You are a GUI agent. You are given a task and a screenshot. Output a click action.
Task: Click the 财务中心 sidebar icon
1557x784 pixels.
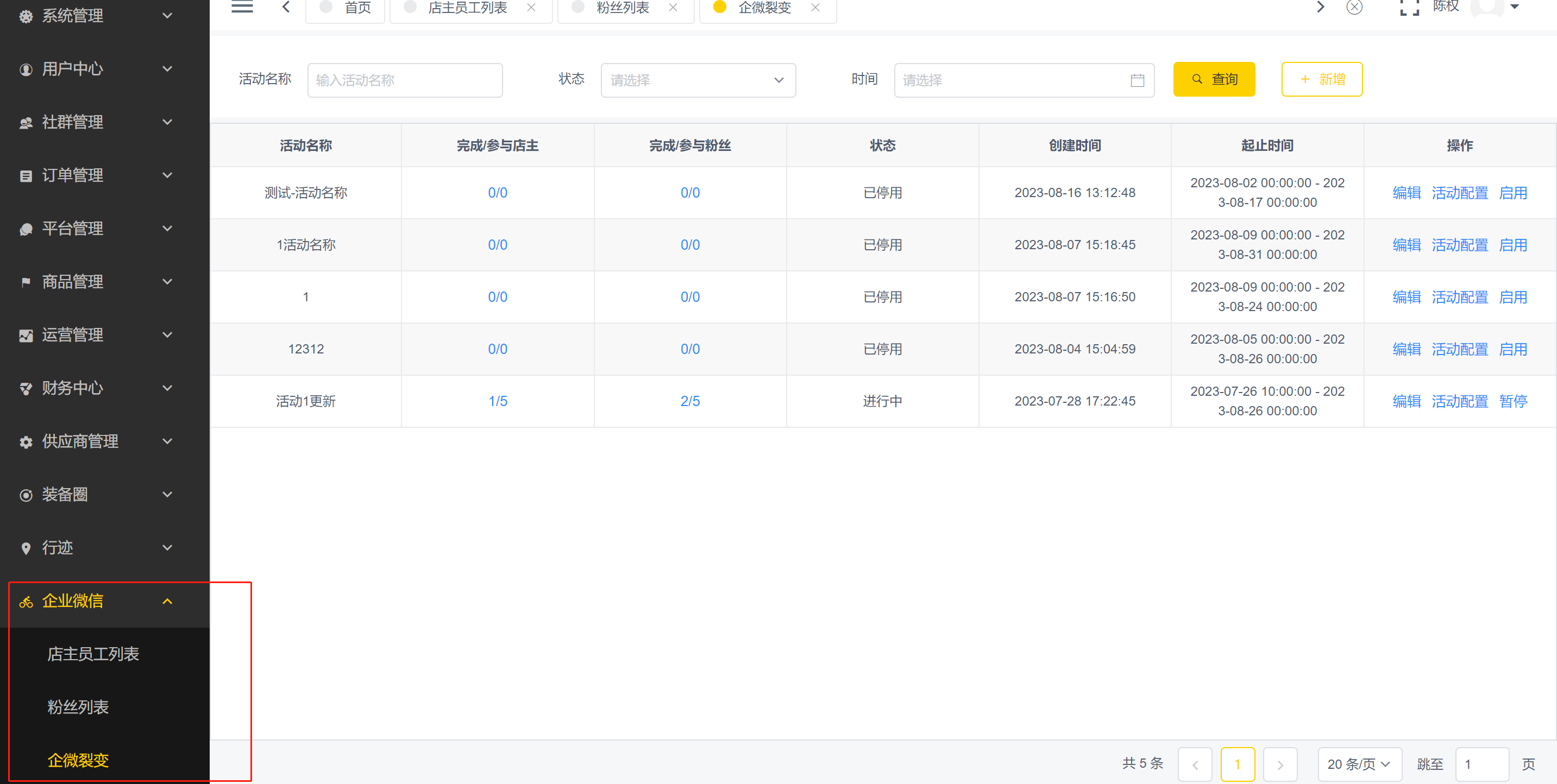tap(26, 388)
